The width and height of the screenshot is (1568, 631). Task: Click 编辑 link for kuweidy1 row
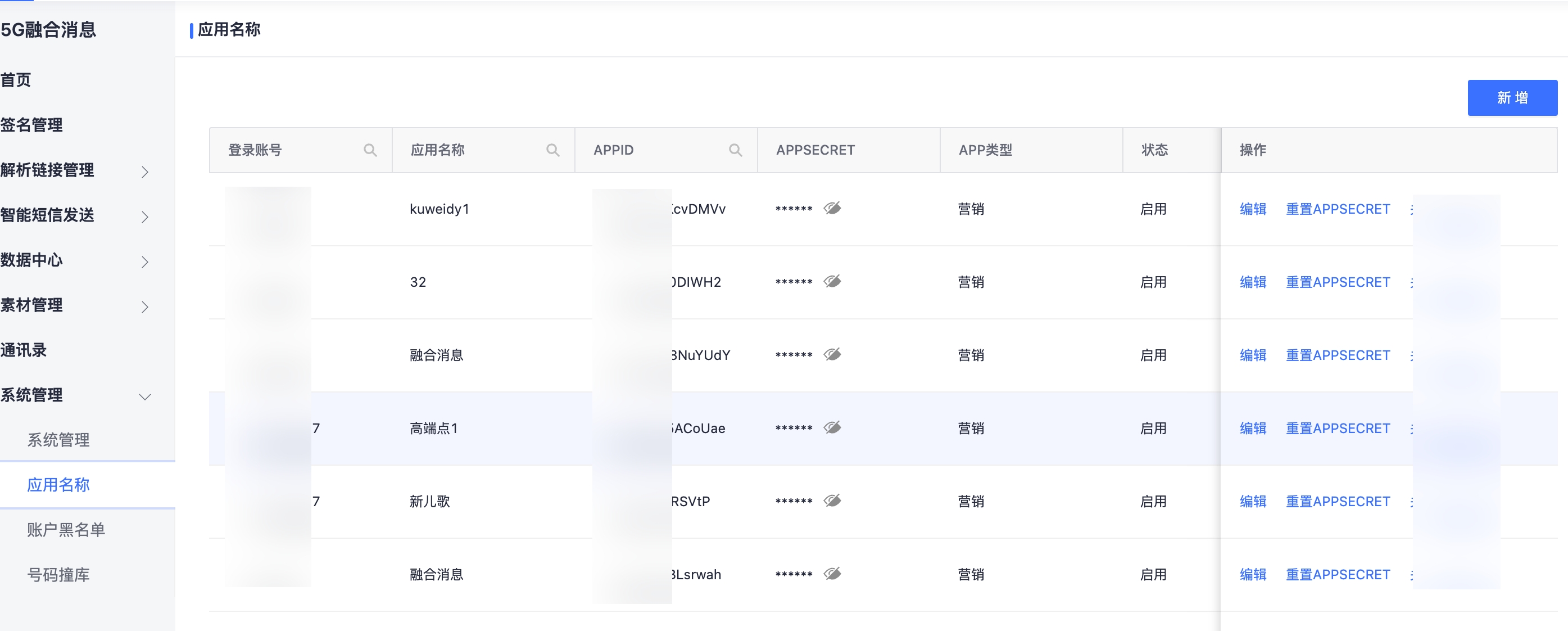(x=1253, y=209)
